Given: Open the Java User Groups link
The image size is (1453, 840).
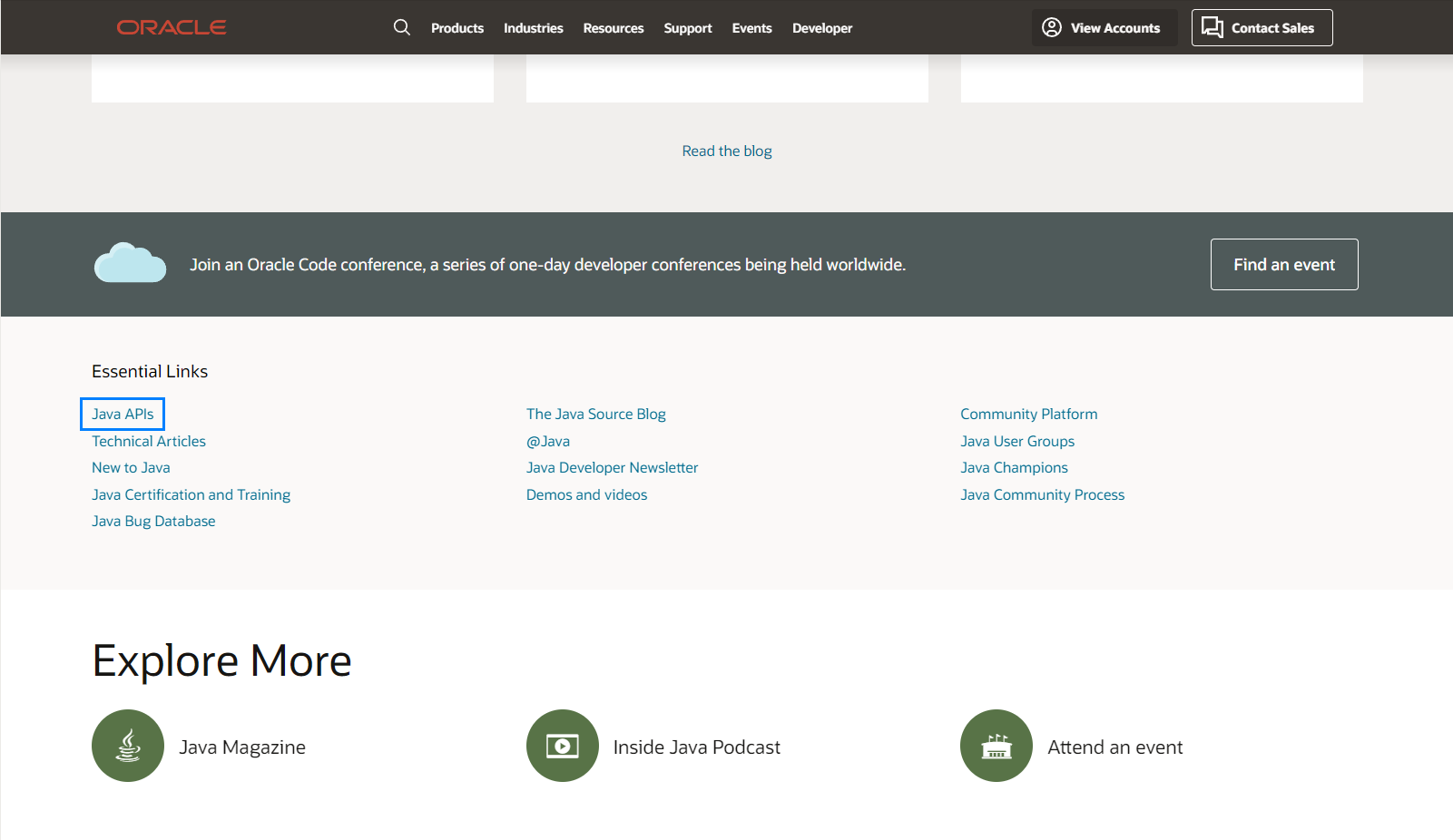Looking at the screenshot, I should point(1017,441).
